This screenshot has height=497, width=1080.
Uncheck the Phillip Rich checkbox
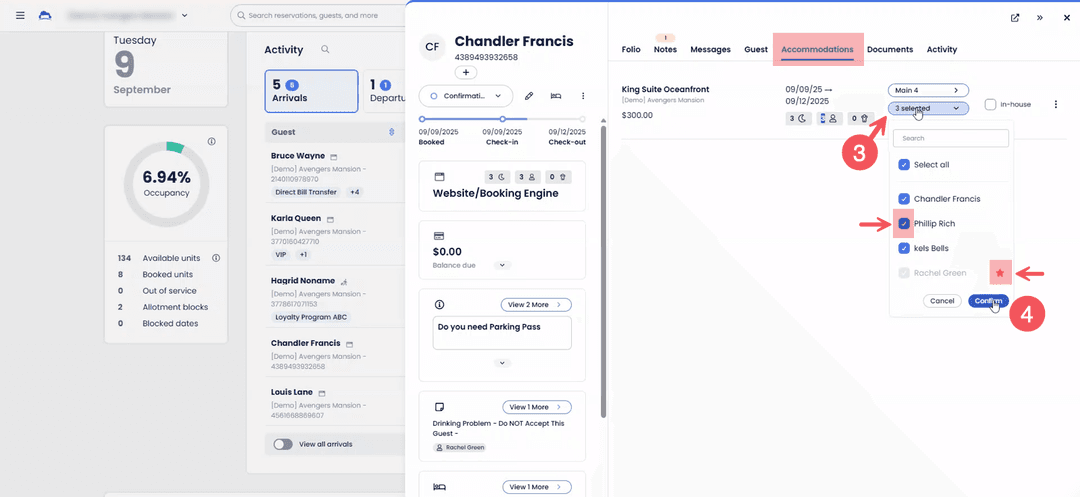(904, 224)
